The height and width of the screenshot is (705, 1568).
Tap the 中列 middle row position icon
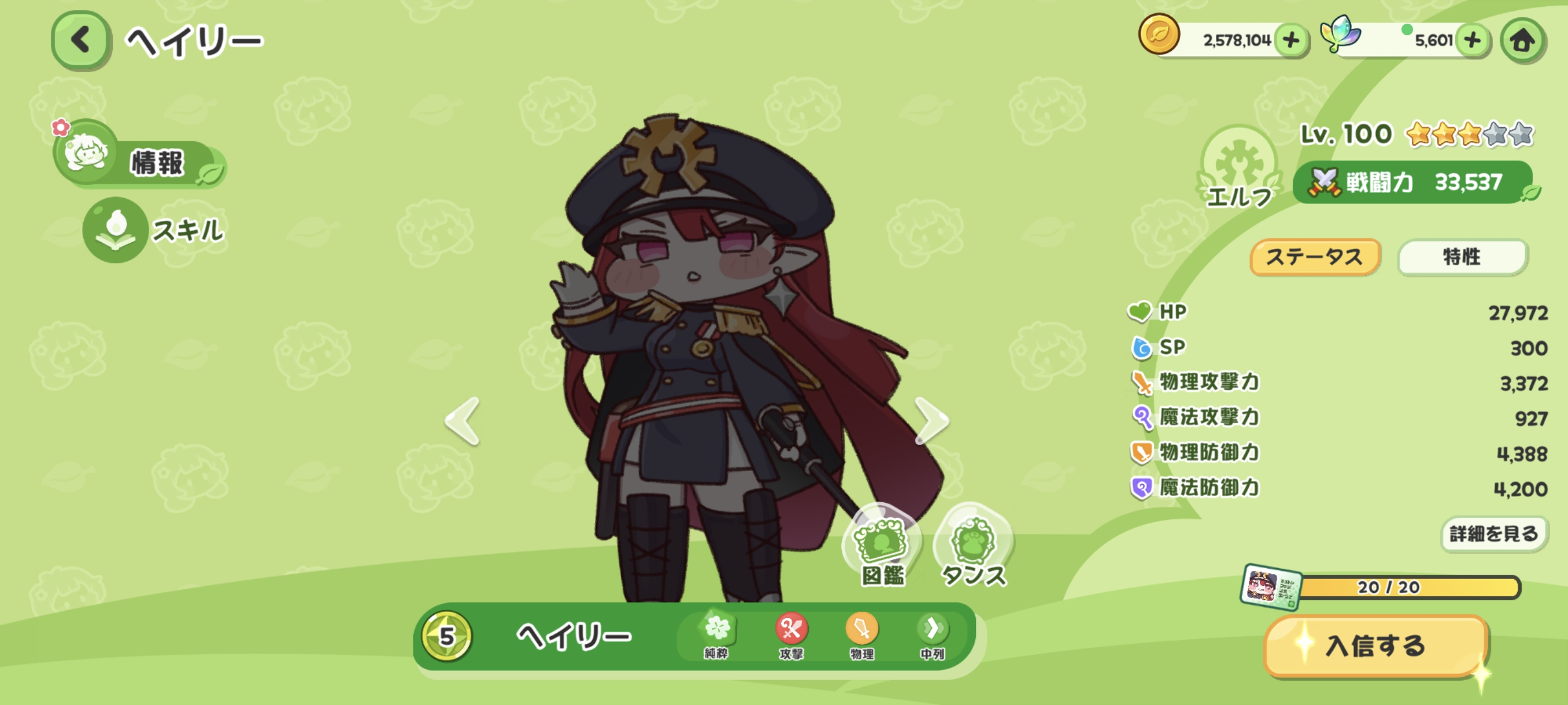[932, 636]
